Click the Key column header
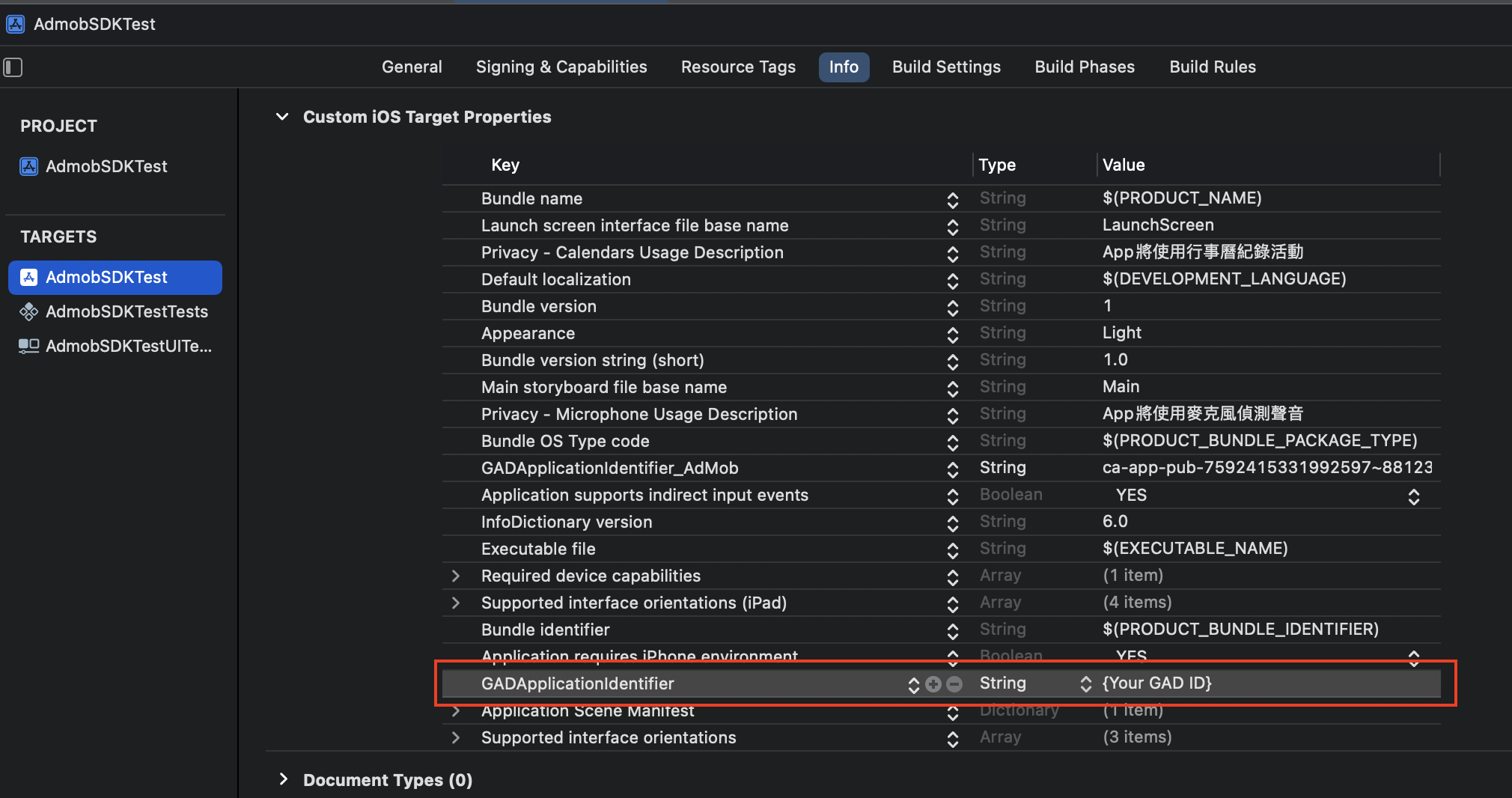 (x=505, y=165)
